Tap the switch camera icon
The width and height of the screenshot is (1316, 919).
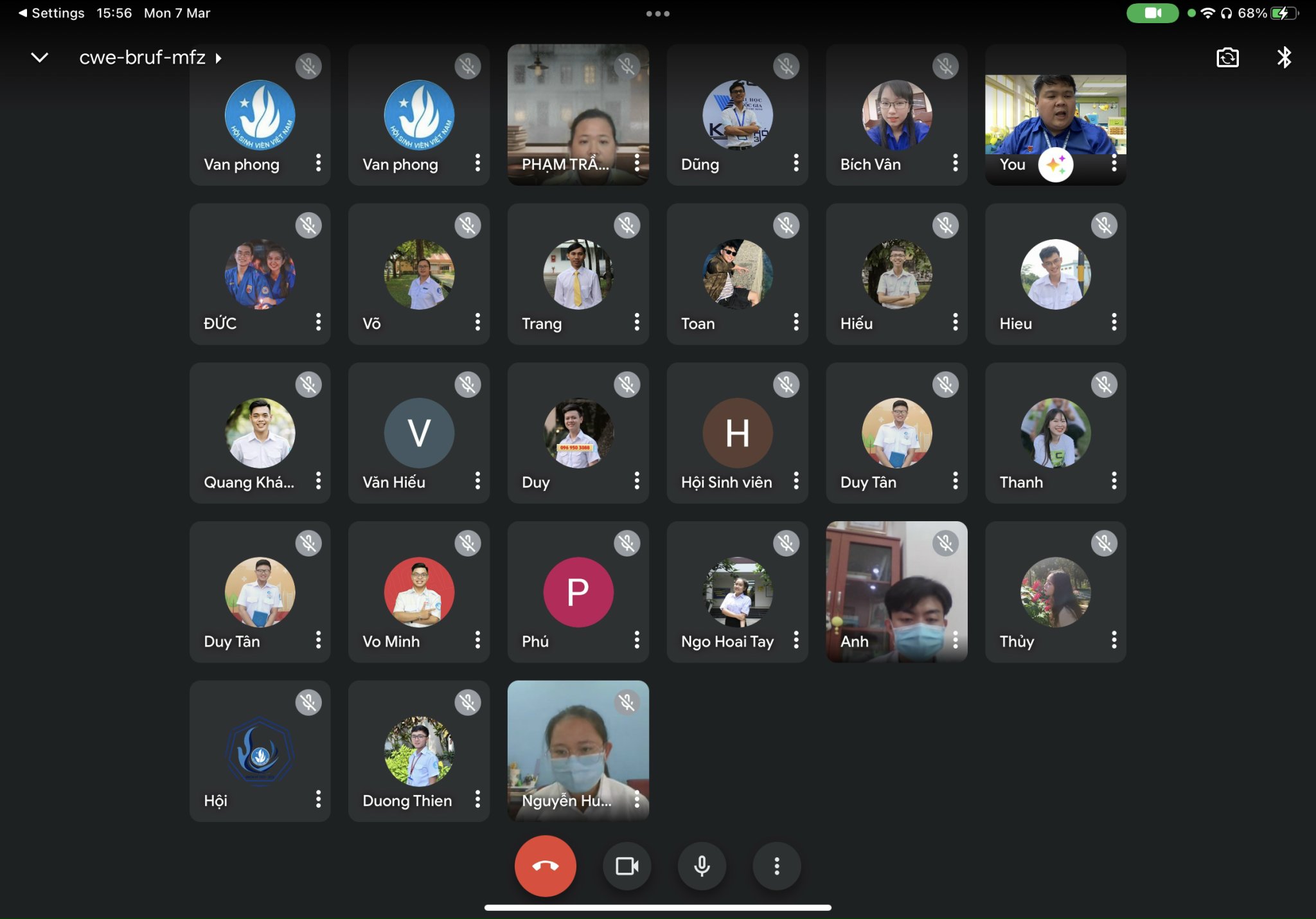[1227, 58]
